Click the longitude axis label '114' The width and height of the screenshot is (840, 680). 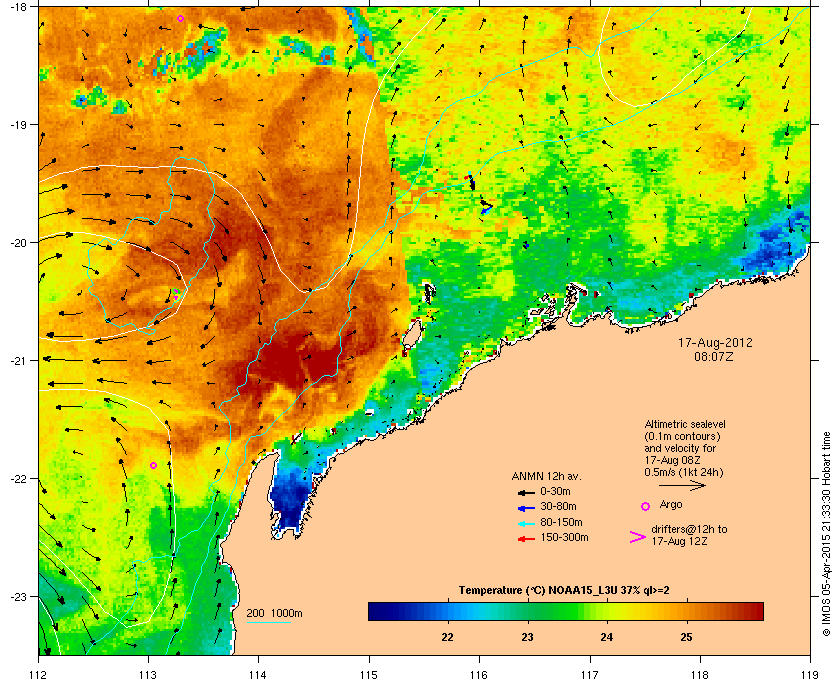click(258, 675)
